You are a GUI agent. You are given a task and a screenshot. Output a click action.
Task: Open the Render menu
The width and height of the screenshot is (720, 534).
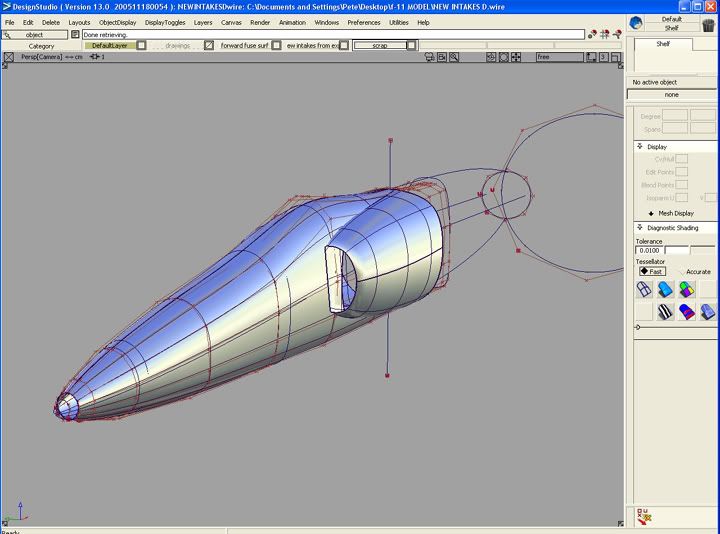[x=260, y=22]
